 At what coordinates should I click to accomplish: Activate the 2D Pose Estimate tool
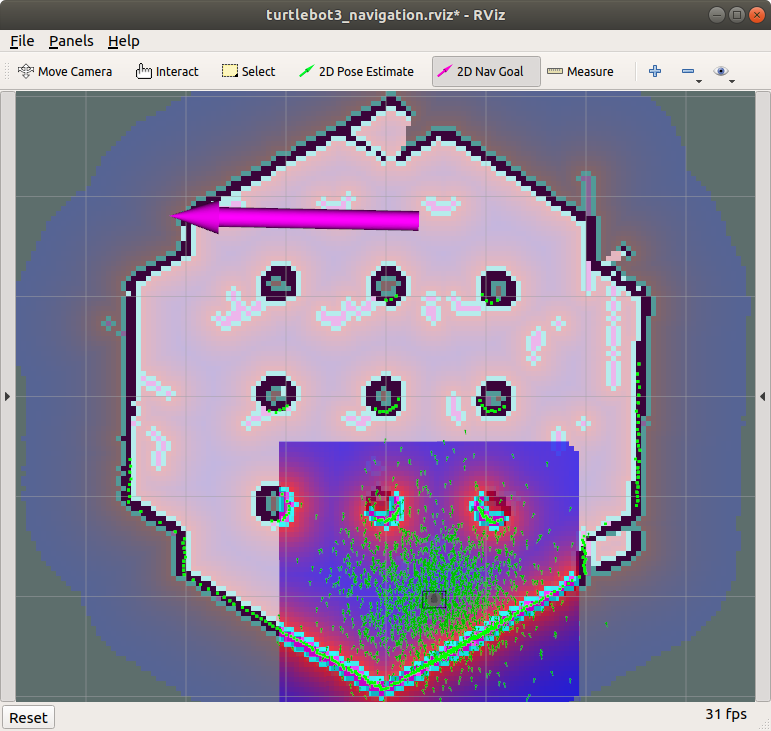click(x=356, y=71)
